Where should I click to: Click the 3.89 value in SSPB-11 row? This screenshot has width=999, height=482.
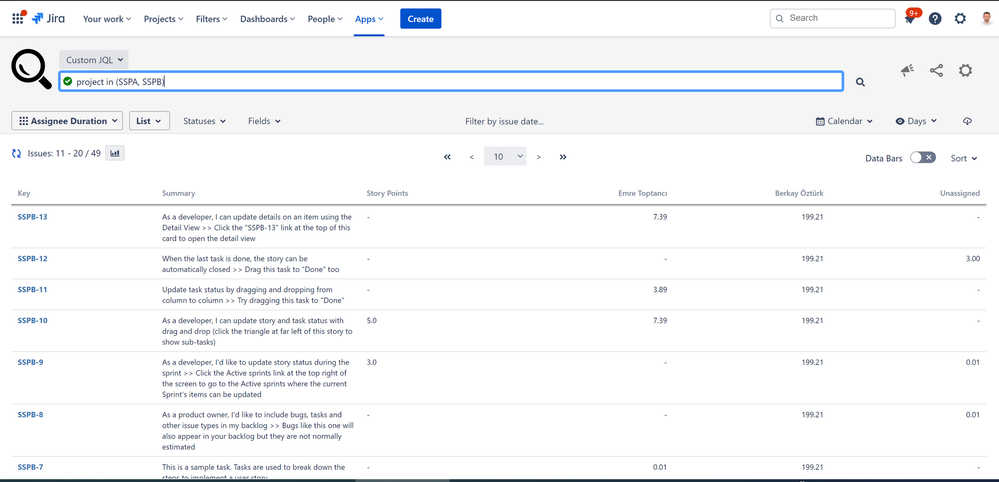click(660, 290)
